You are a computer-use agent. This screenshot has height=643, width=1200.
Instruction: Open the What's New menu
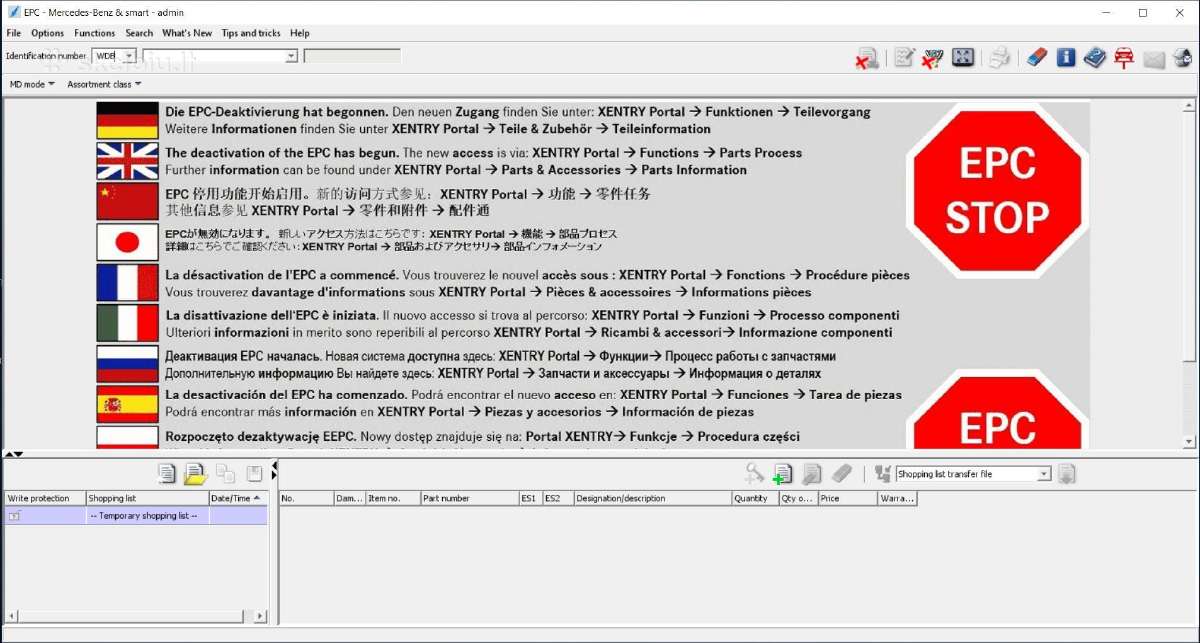pos(187,33)
